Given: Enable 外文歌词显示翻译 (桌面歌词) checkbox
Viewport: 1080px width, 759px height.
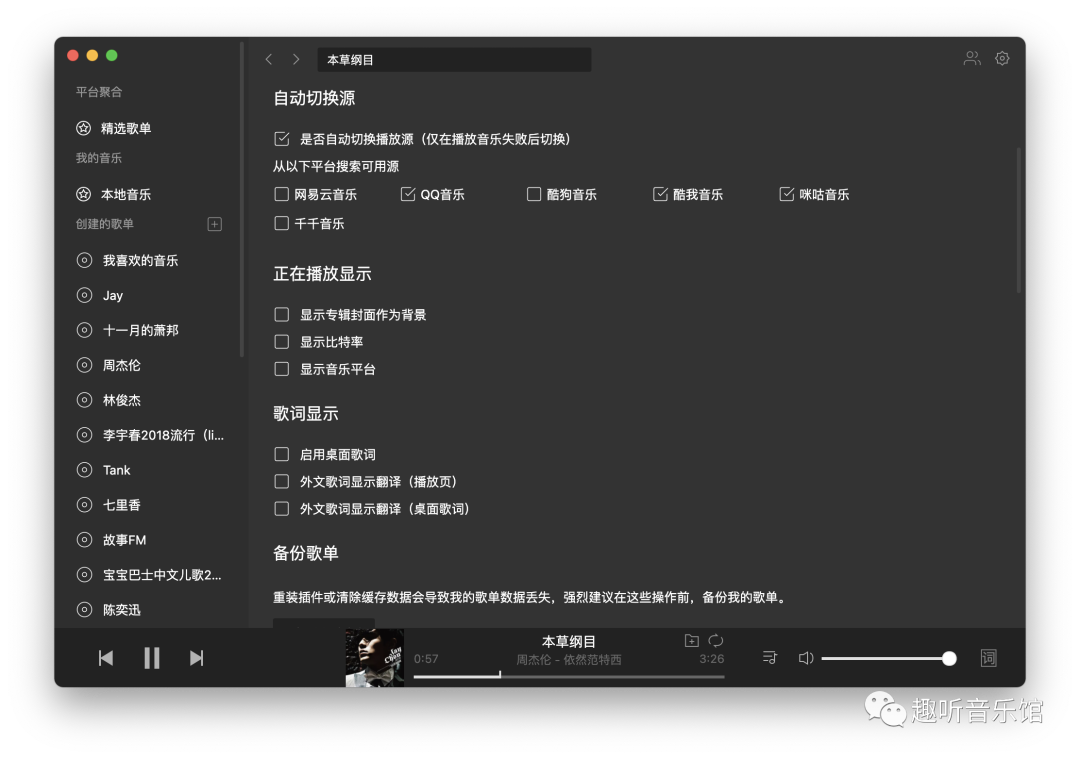Looking at the screenshot, I should (x=282, y=509).
